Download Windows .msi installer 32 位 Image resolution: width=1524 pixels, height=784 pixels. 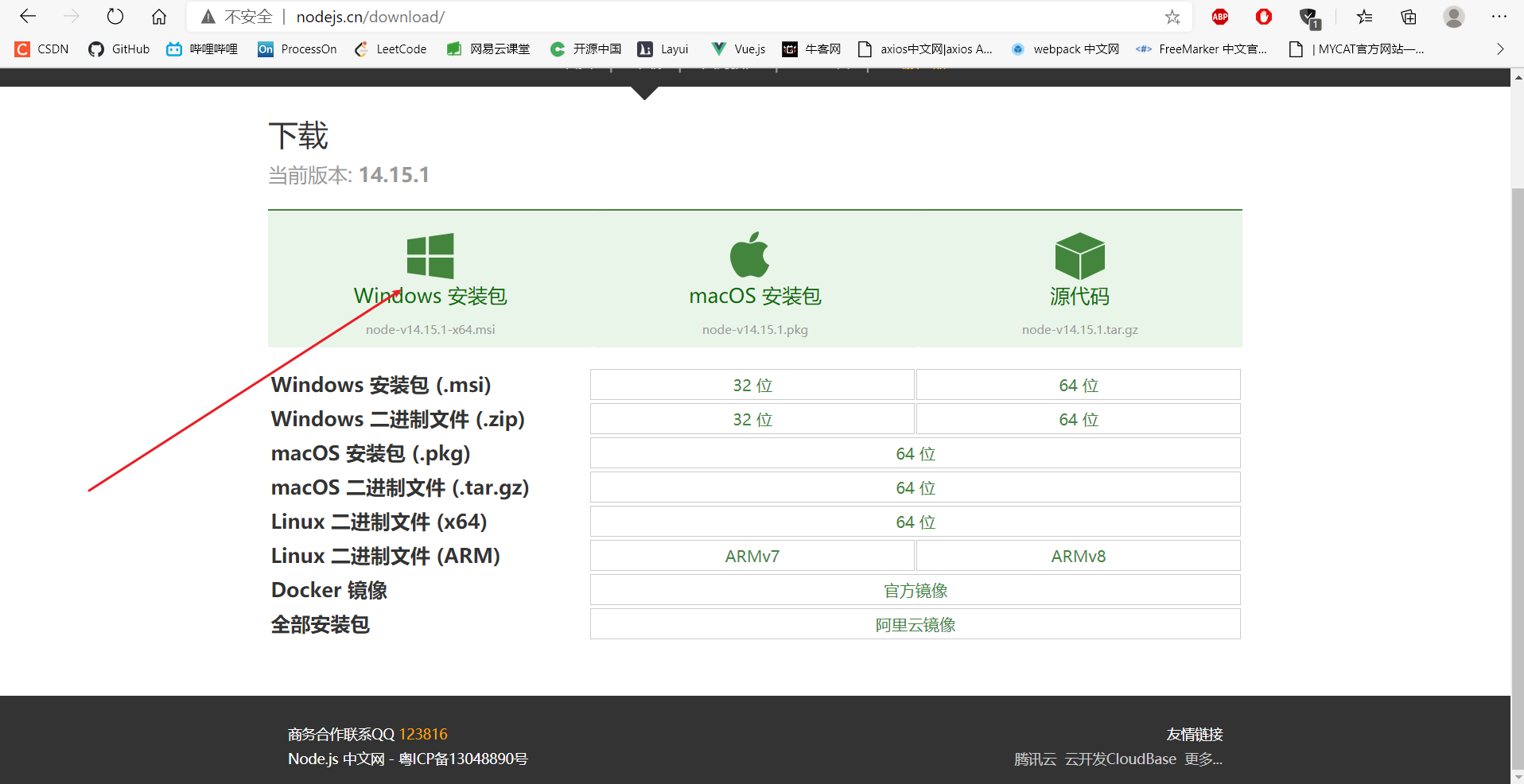752,385
